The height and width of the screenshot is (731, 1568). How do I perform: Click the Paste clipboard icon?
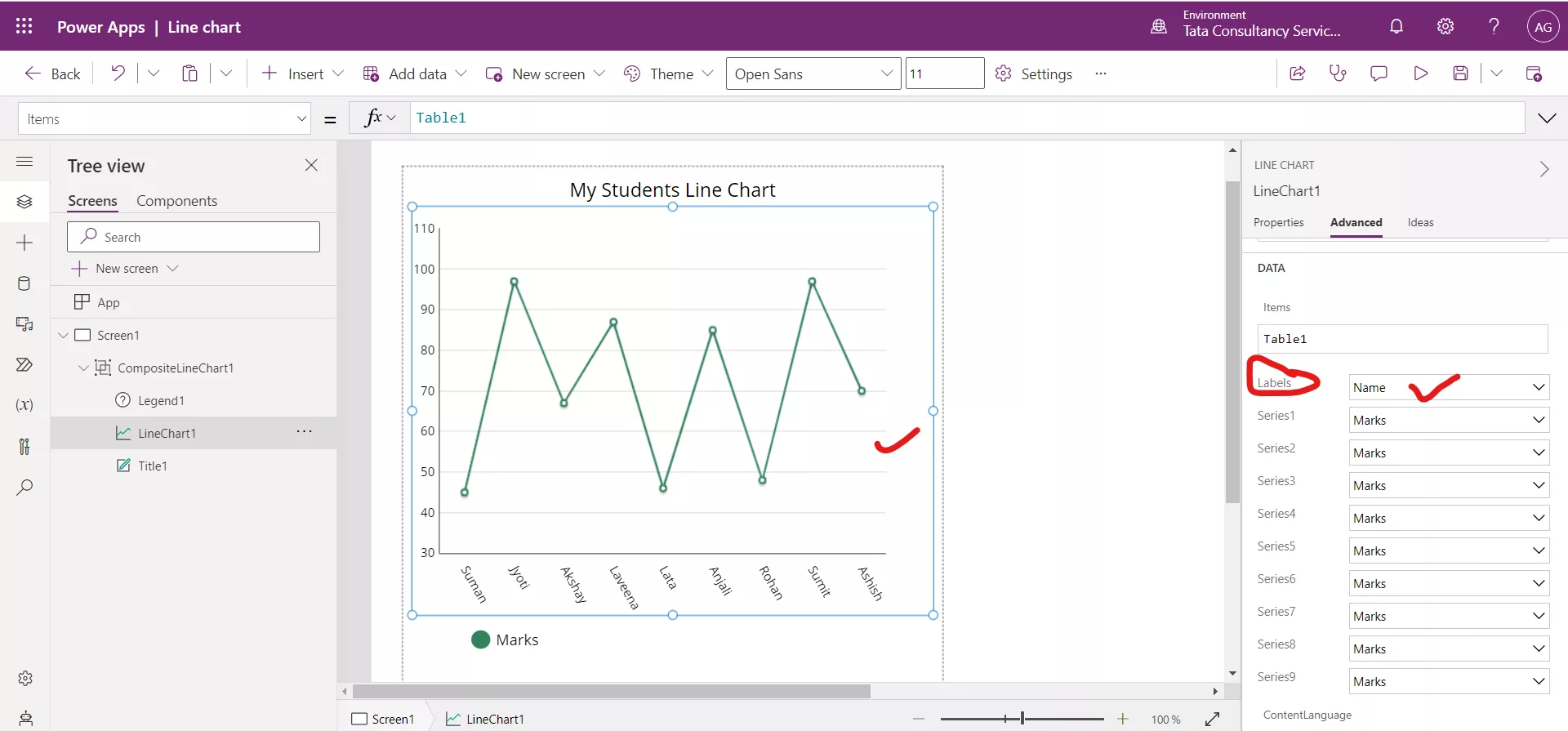point(189,74)
